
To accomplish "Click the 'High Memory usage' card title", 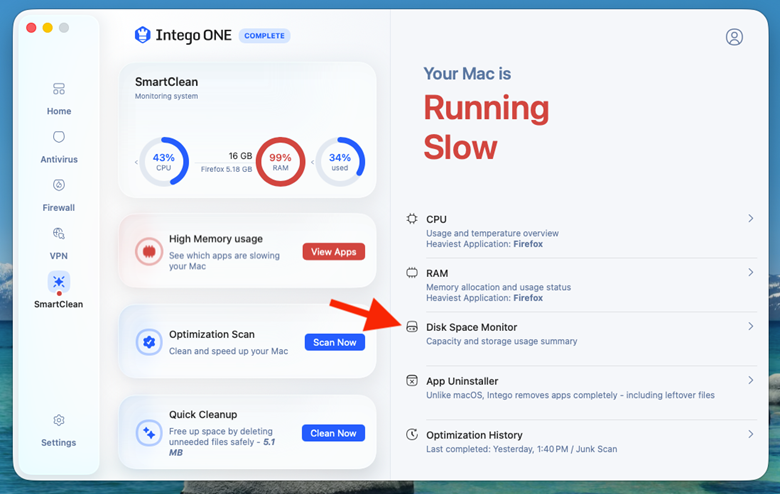I will coord(215,239).
